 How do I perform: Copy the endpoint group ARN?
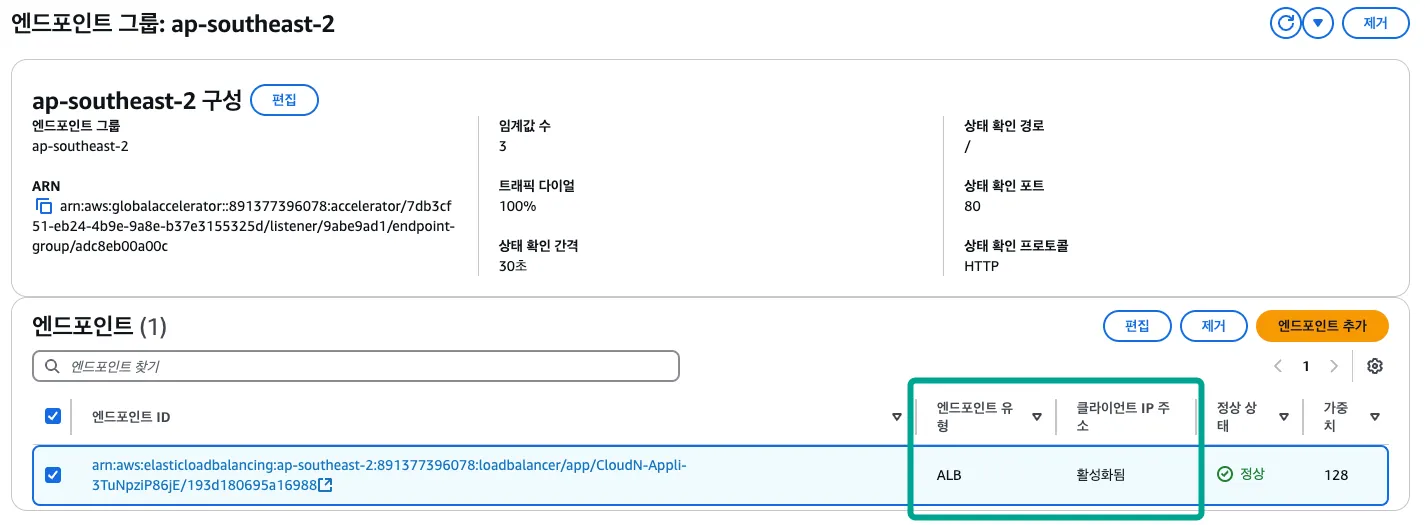(x=44, y=207)
